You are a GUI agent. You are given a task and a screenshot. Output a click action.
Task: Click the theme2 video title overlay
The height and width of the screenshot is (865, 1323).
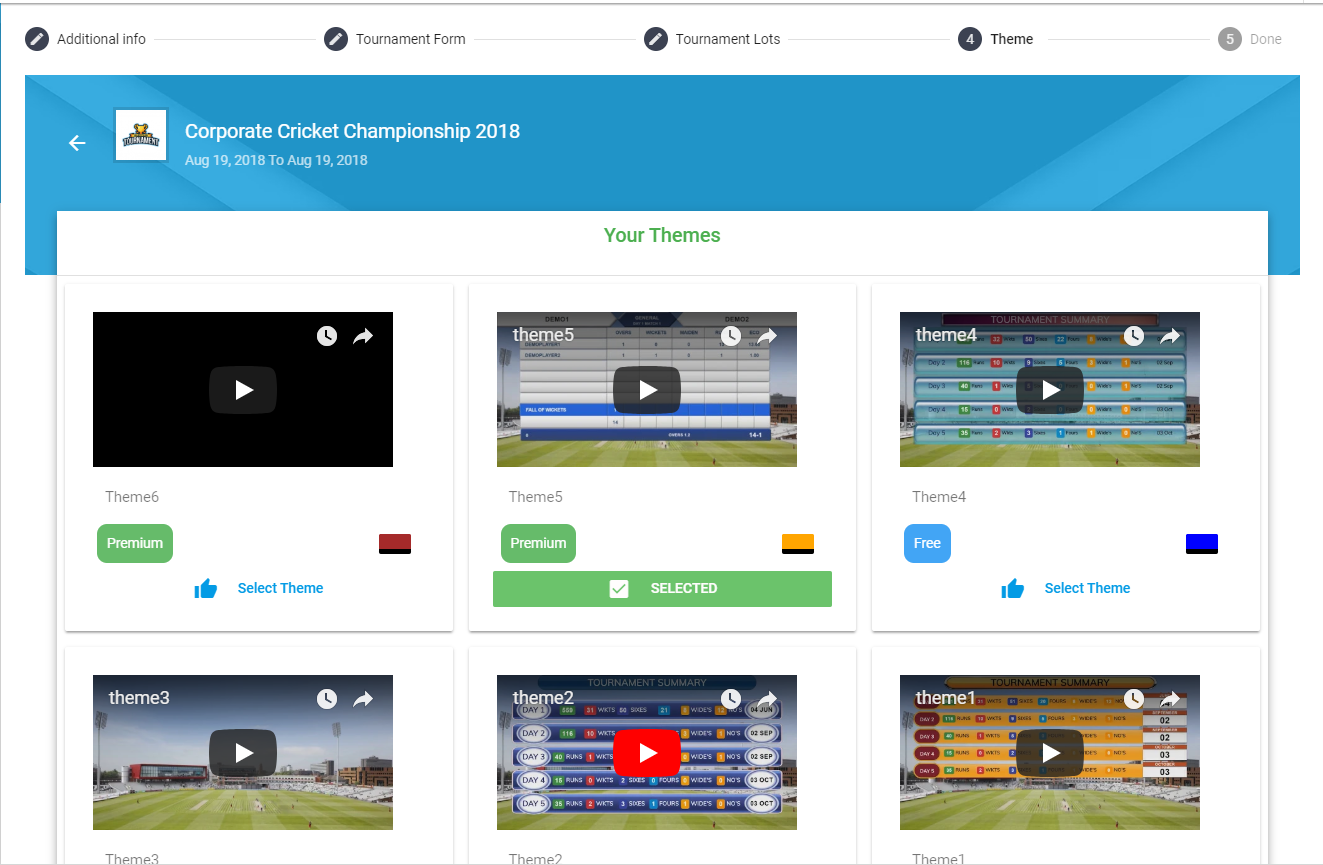pyautogui.click(x=543, y=698)
